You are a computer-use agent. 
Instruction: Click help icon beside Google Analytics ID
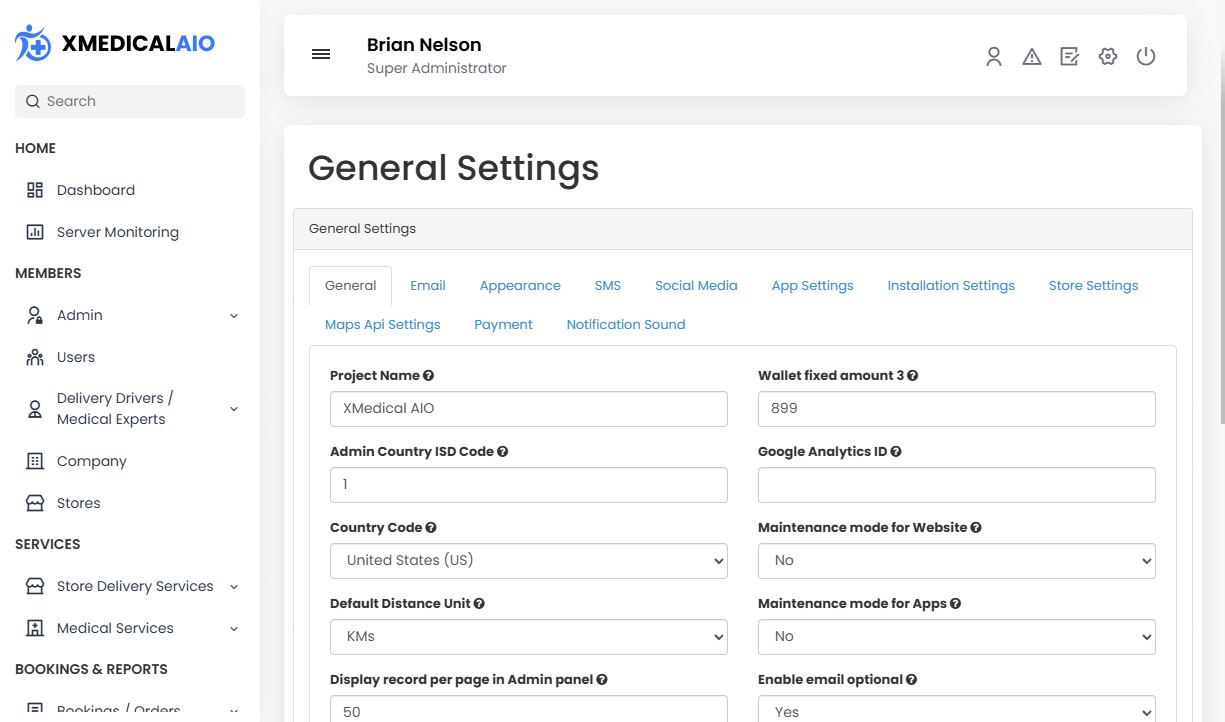896,452
